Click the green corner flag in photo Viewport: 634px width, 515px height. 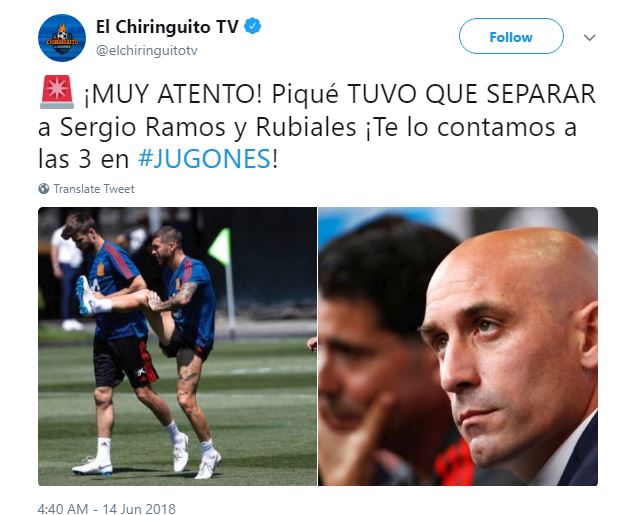[x=220, y=247]
